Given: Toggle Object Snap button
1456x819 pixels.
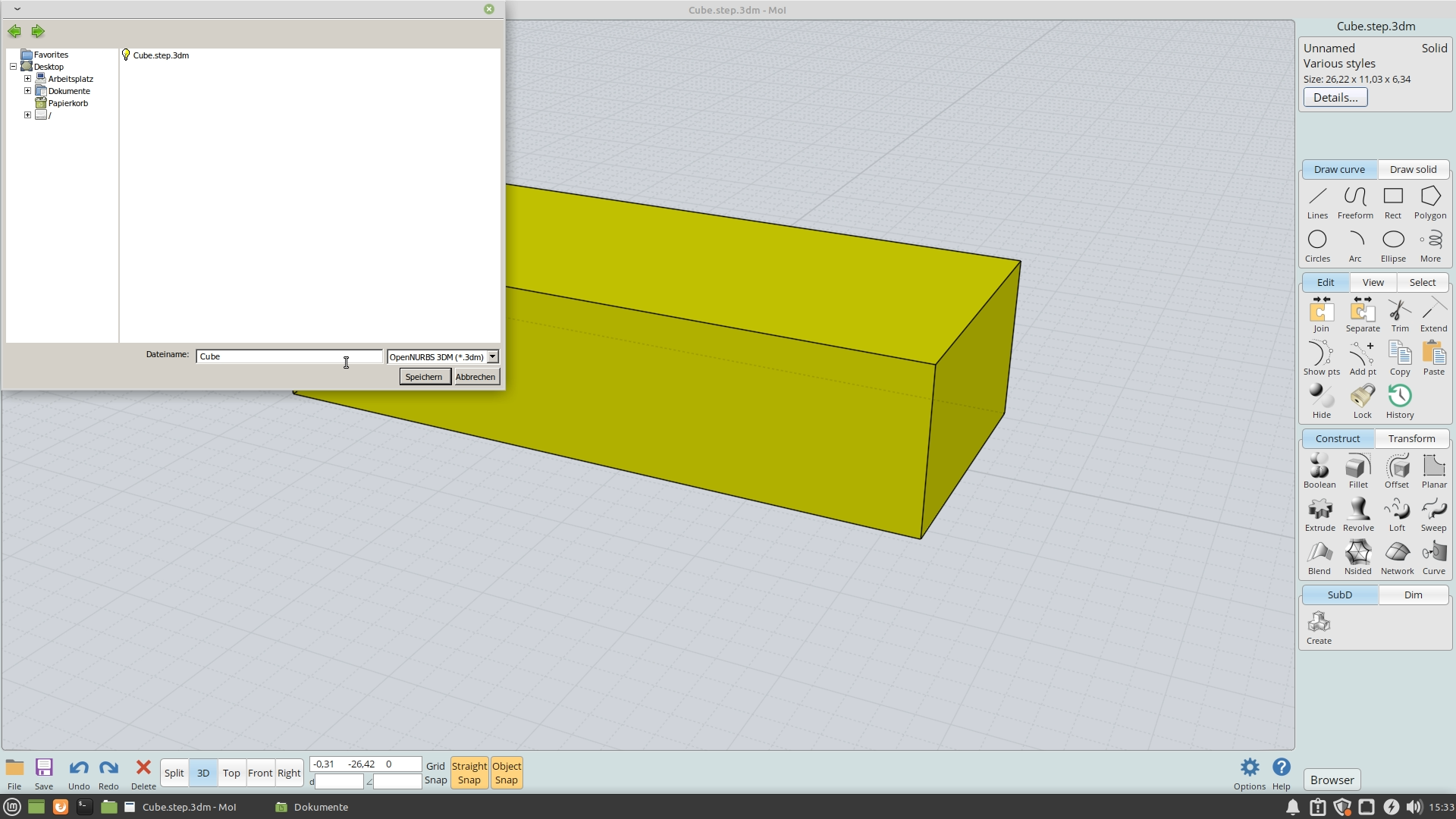Looking at the screenshot, I should [x=507, y=773].
